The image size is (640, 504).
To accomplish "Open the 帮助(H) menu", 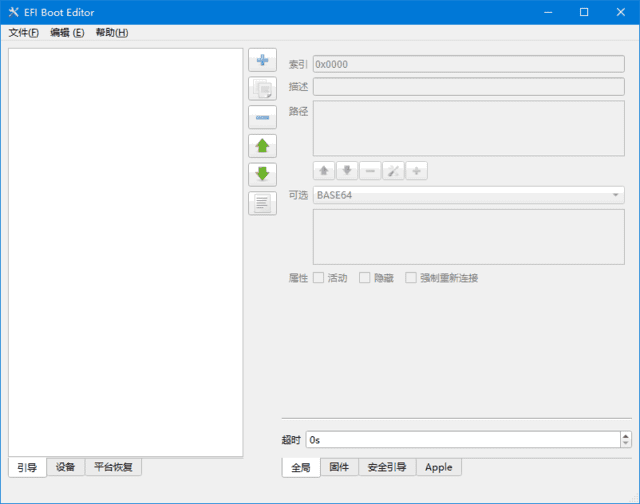I will [111, 33].
